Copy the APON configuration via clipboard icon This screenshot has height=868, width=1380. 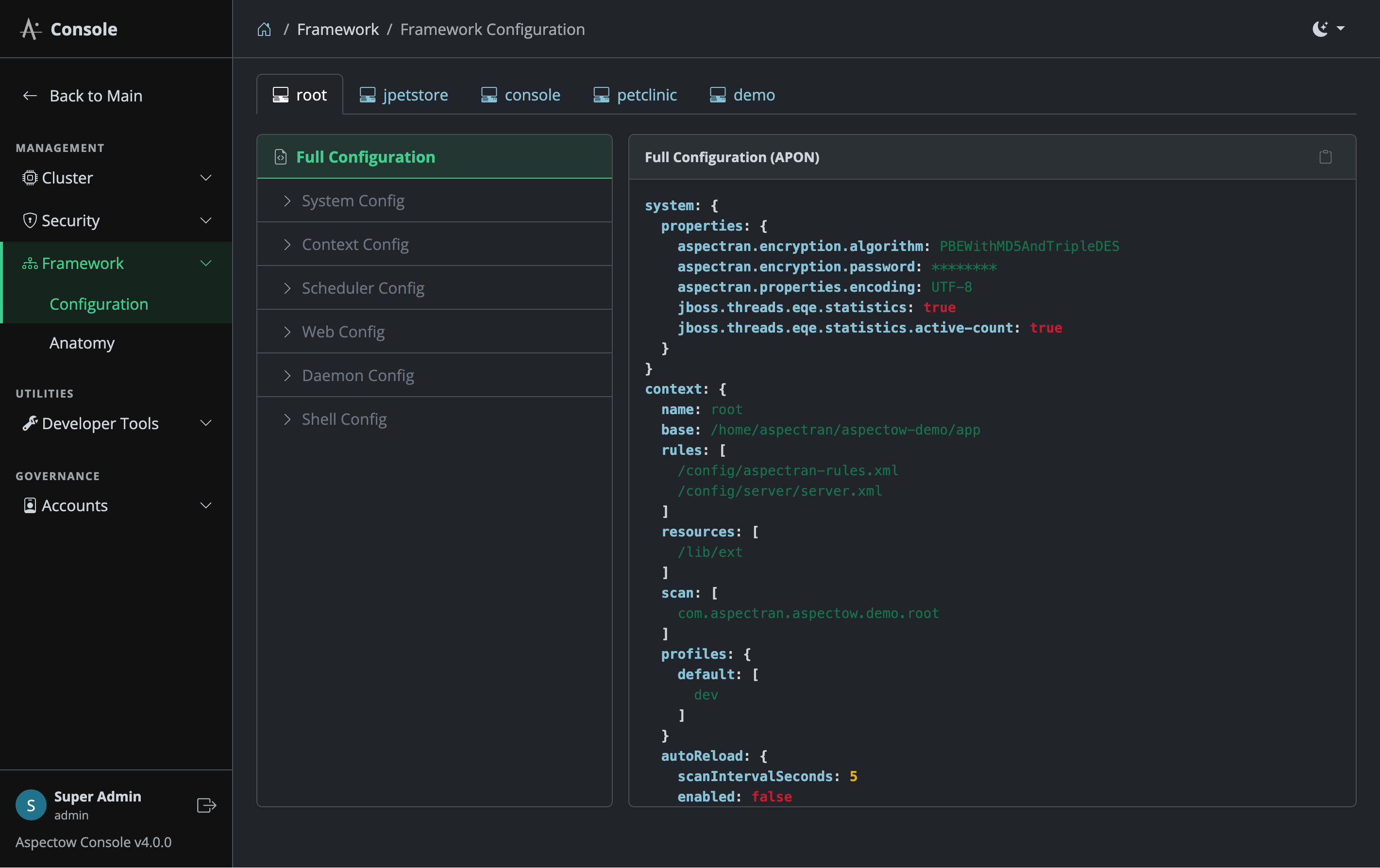[1325, 156]
